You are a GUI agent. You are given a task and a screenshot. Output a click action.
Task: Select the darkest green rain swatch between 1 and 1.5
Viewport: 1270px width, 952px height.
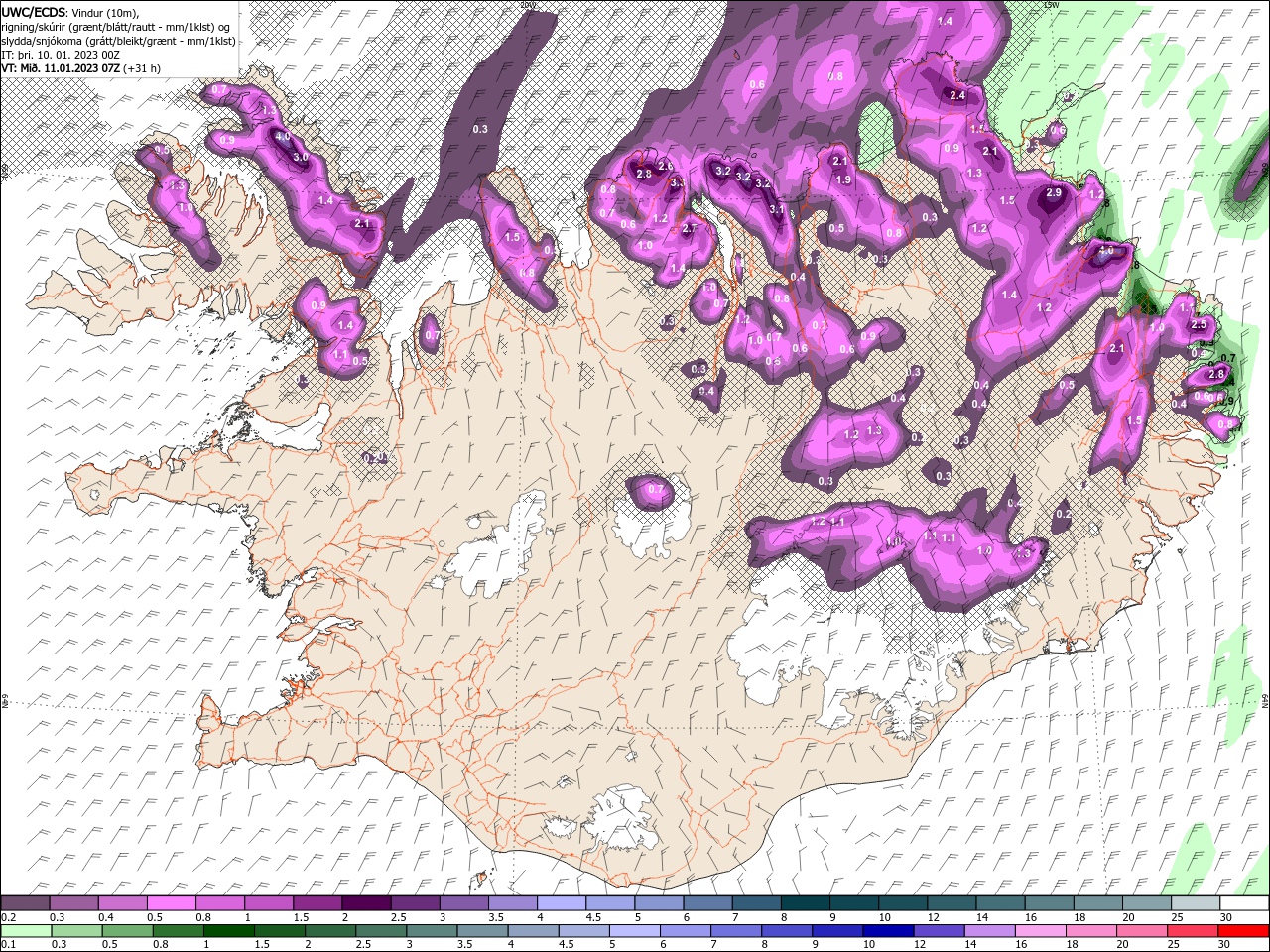[x=228, y=931]
